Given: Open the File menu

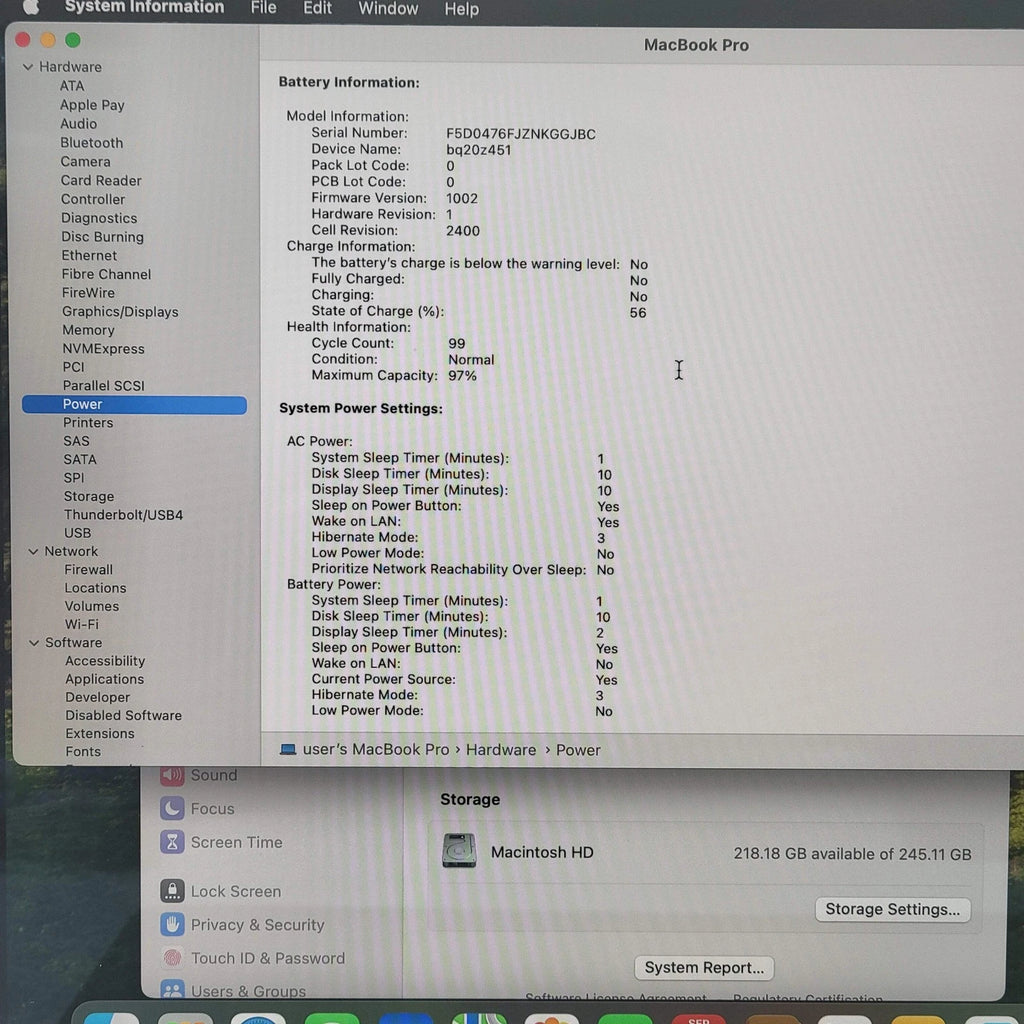Looking at the screenshot, I should coord(264,8).
